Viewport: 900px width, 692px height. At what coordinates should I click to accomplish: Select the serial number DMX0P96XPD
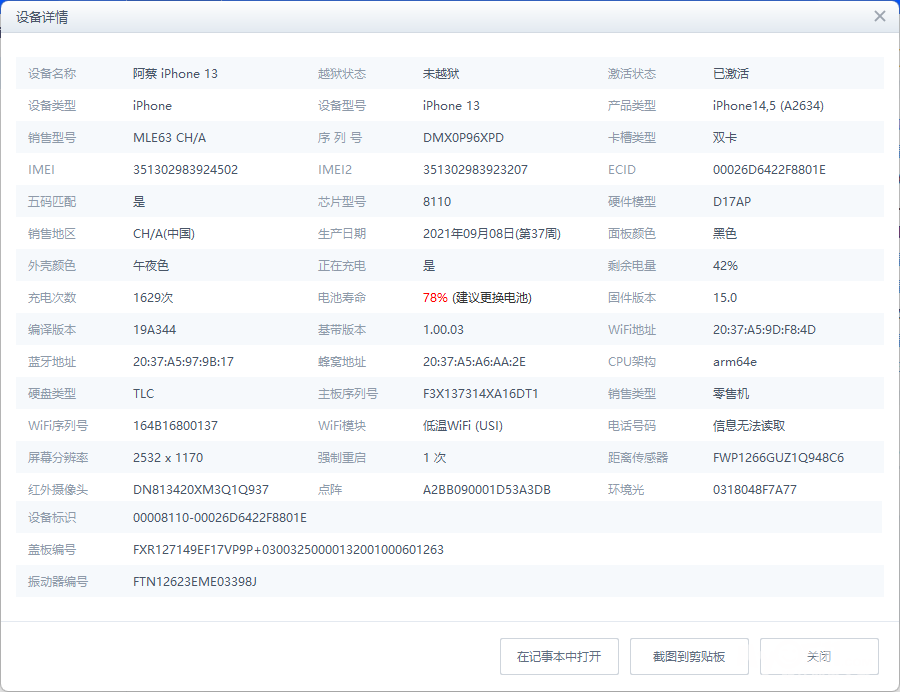(x=463, y=138)
